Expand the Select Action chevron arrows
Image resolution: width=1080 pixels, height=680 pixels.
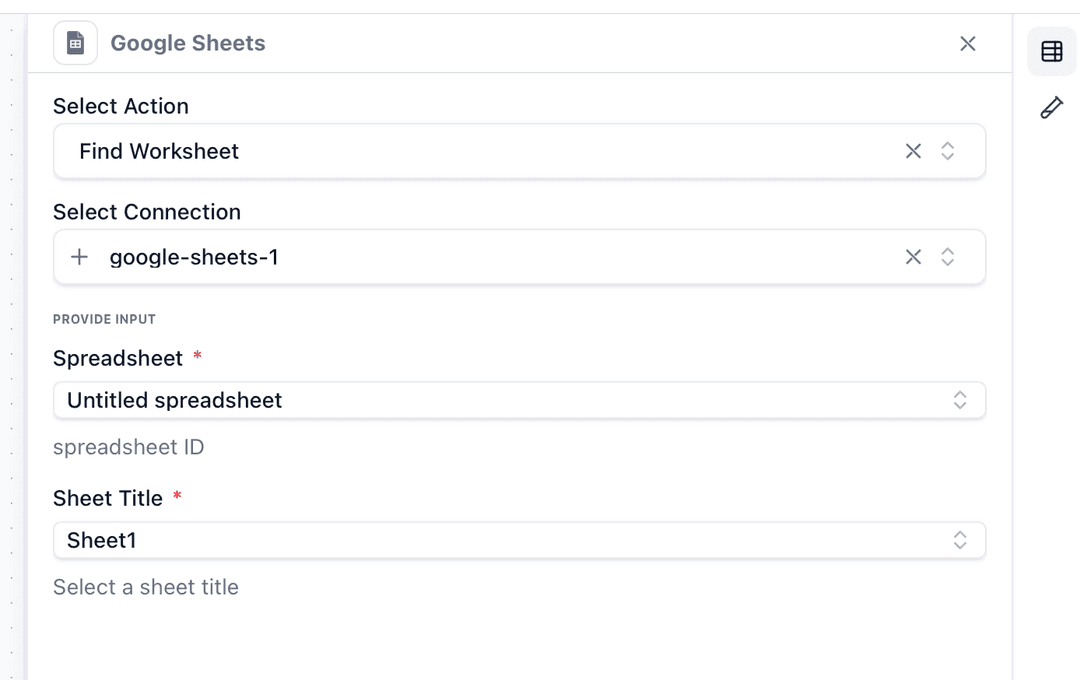point(947,151)
